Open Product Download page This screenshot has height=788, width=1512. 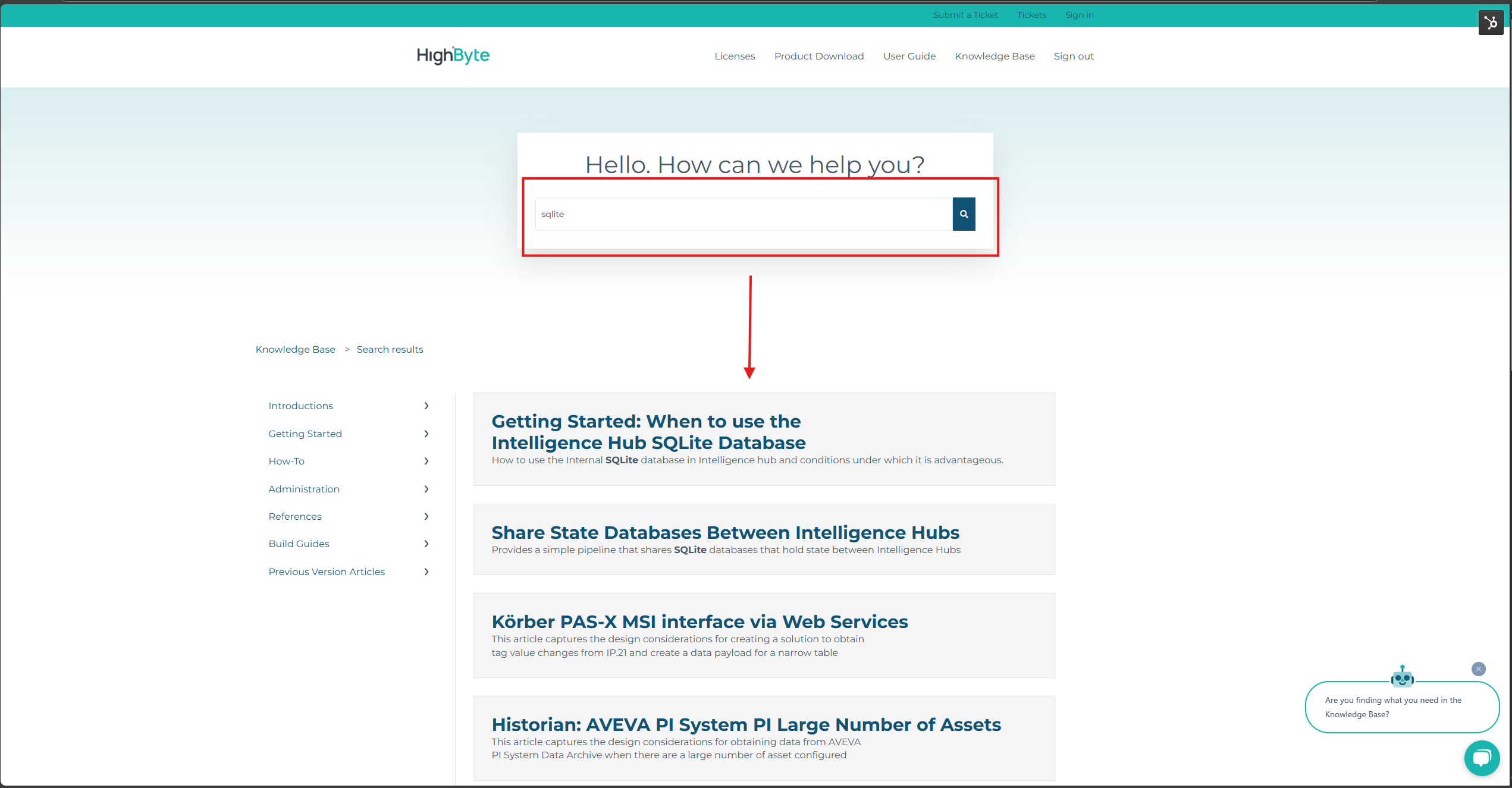pos(819,56)
